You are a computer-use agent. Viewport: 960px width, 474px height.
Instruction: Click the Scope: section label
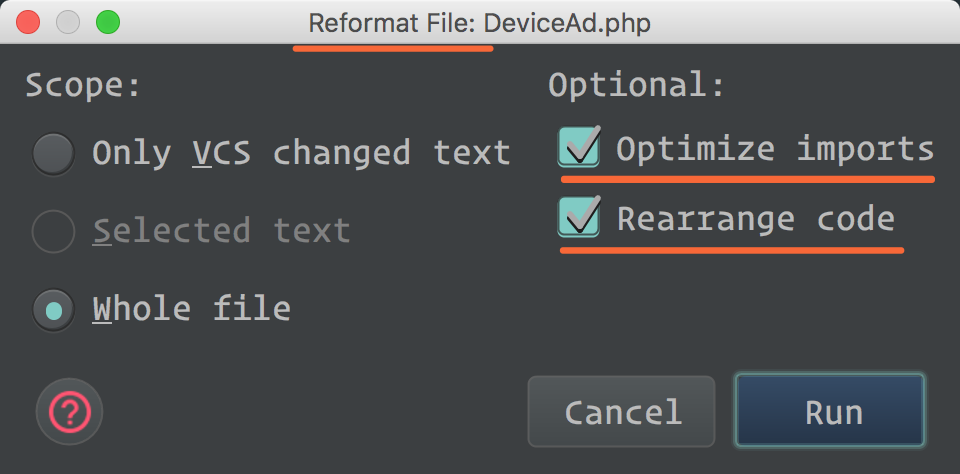pos(84,85)
